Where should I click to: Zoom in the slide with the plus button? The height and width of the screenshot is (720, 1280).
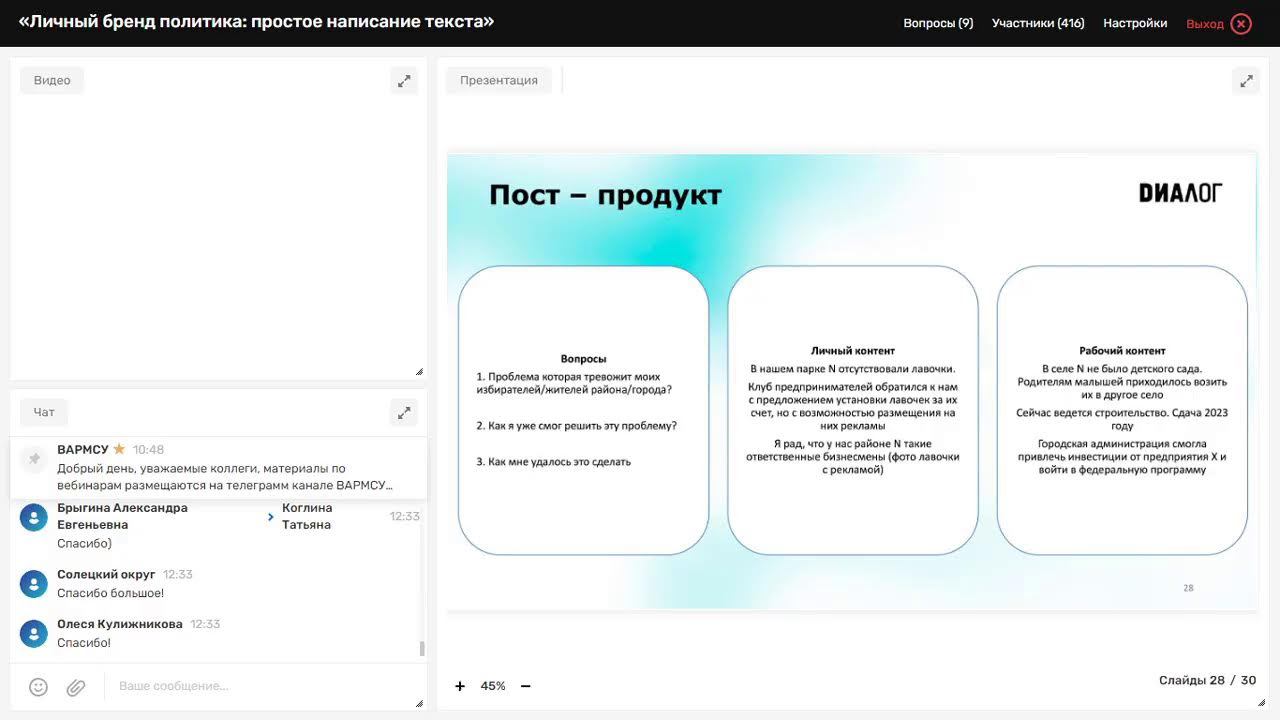[x=460, y=686]
